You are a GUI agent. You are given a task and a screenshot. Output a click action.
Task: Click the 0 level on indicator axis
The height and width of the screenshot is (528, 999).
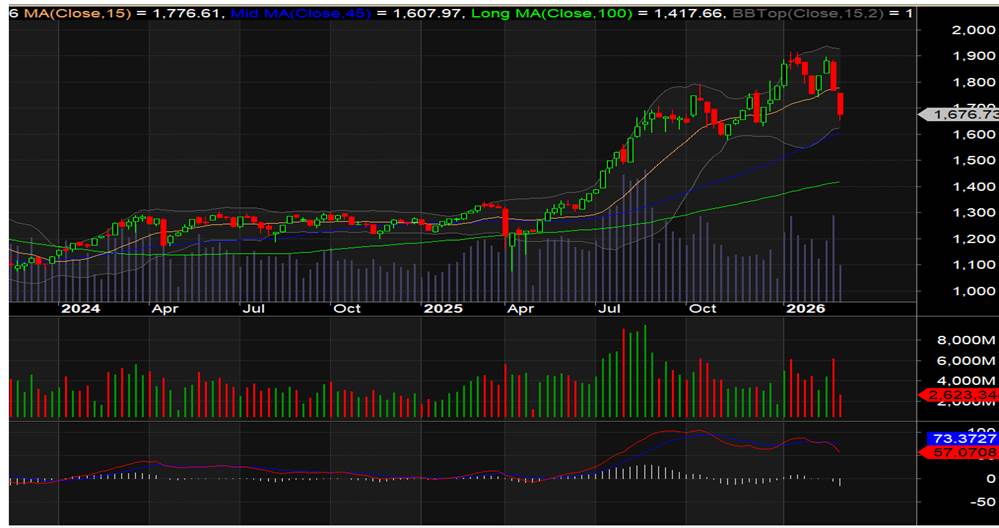coord(991,478)
